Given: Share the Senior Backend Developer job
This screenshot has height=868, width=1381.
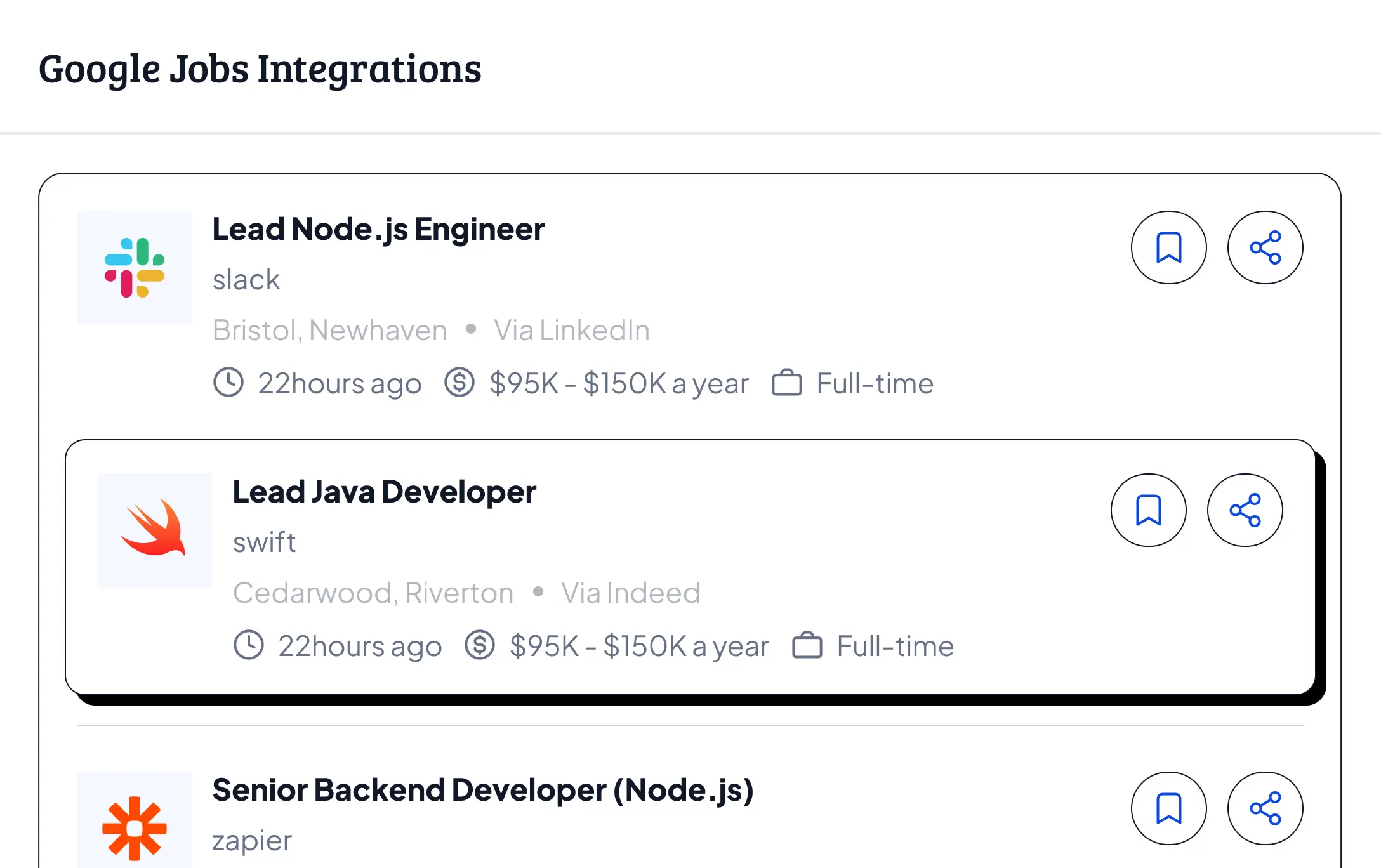Looking at the screenshot, I should click(x=1265, y=808).
